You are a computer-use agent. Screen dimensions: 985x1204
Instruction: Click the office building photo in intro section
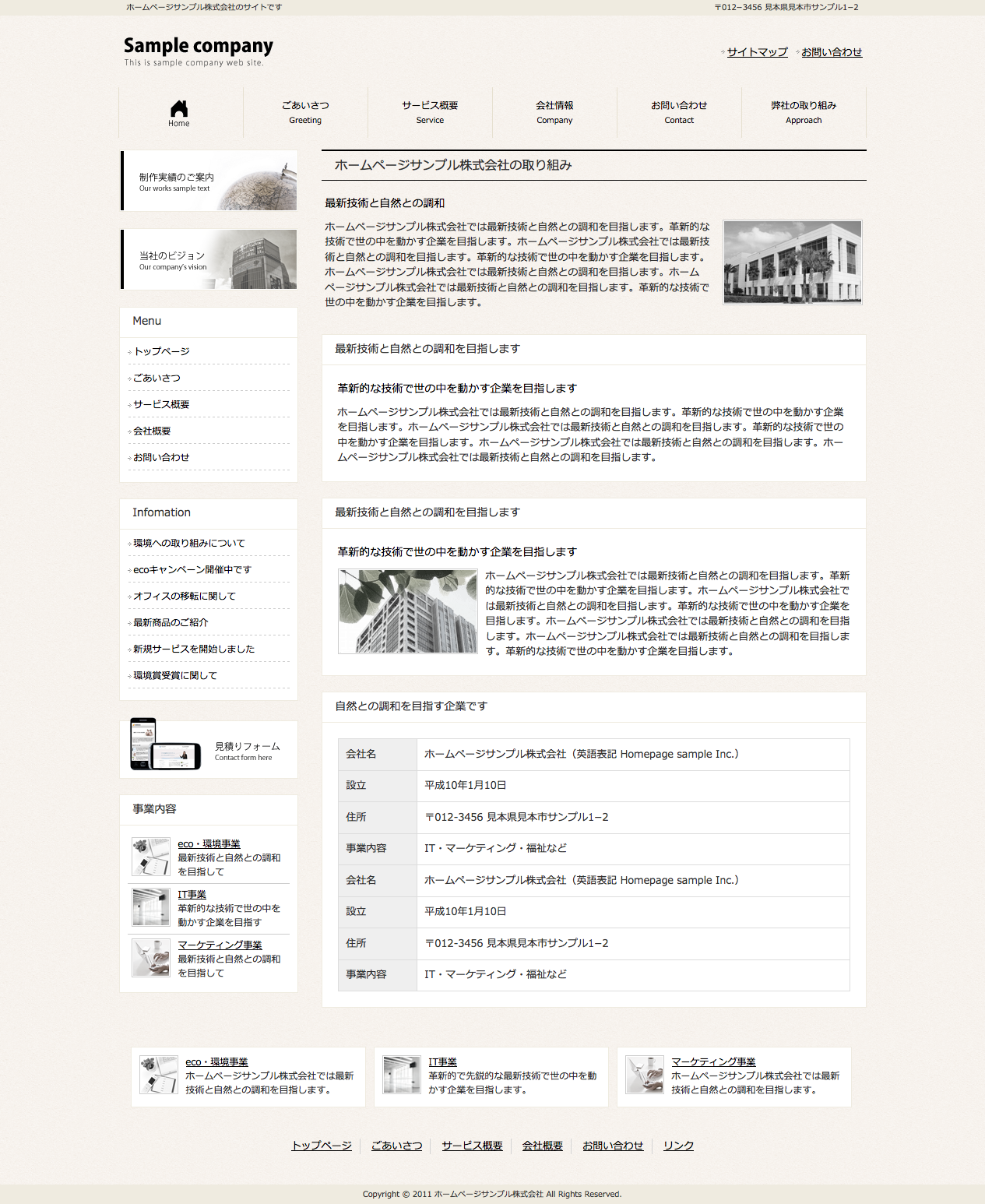click(793, 262)
